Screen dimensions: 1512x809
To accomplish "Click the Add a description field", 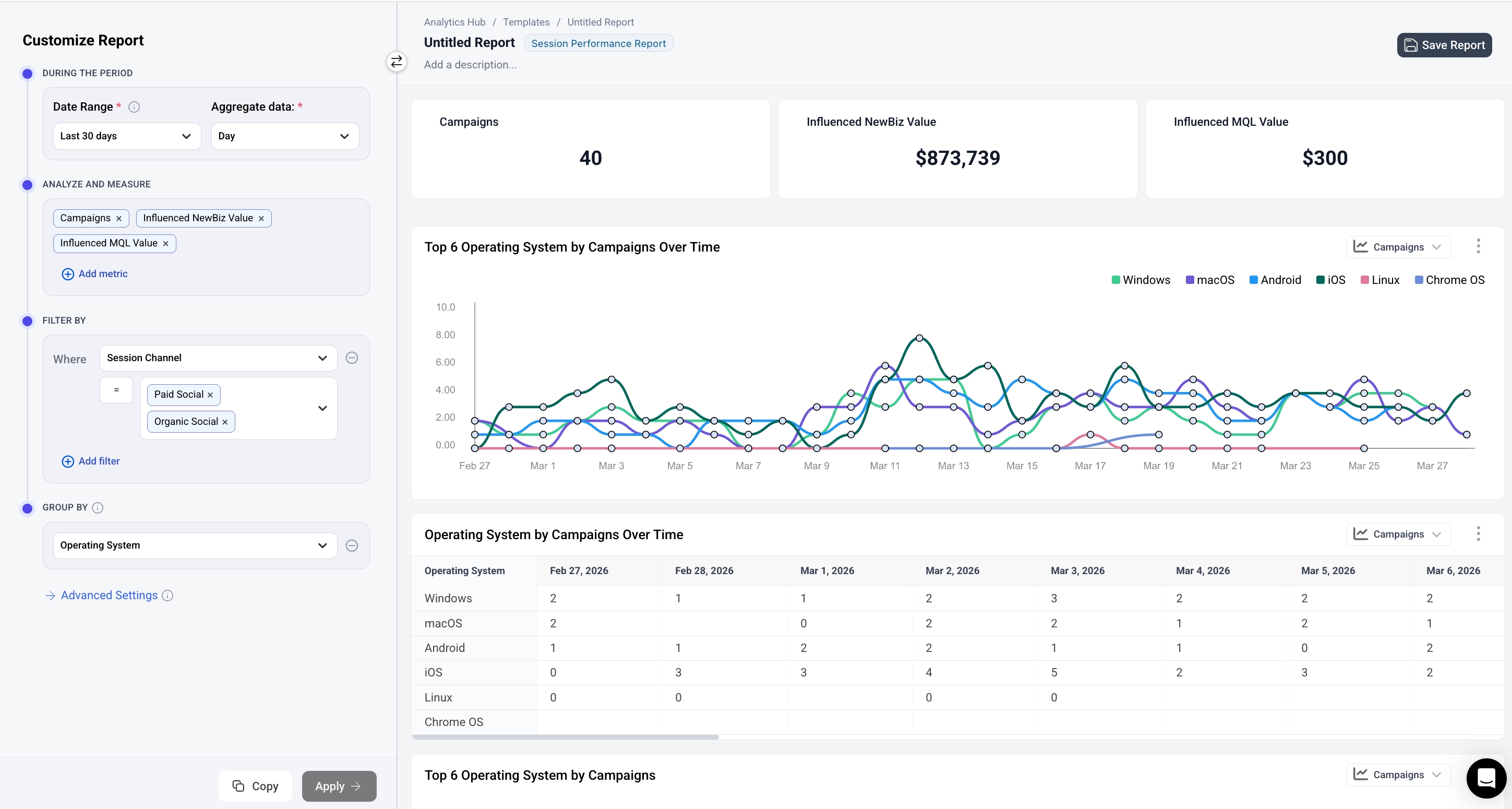I will (470, 65).
